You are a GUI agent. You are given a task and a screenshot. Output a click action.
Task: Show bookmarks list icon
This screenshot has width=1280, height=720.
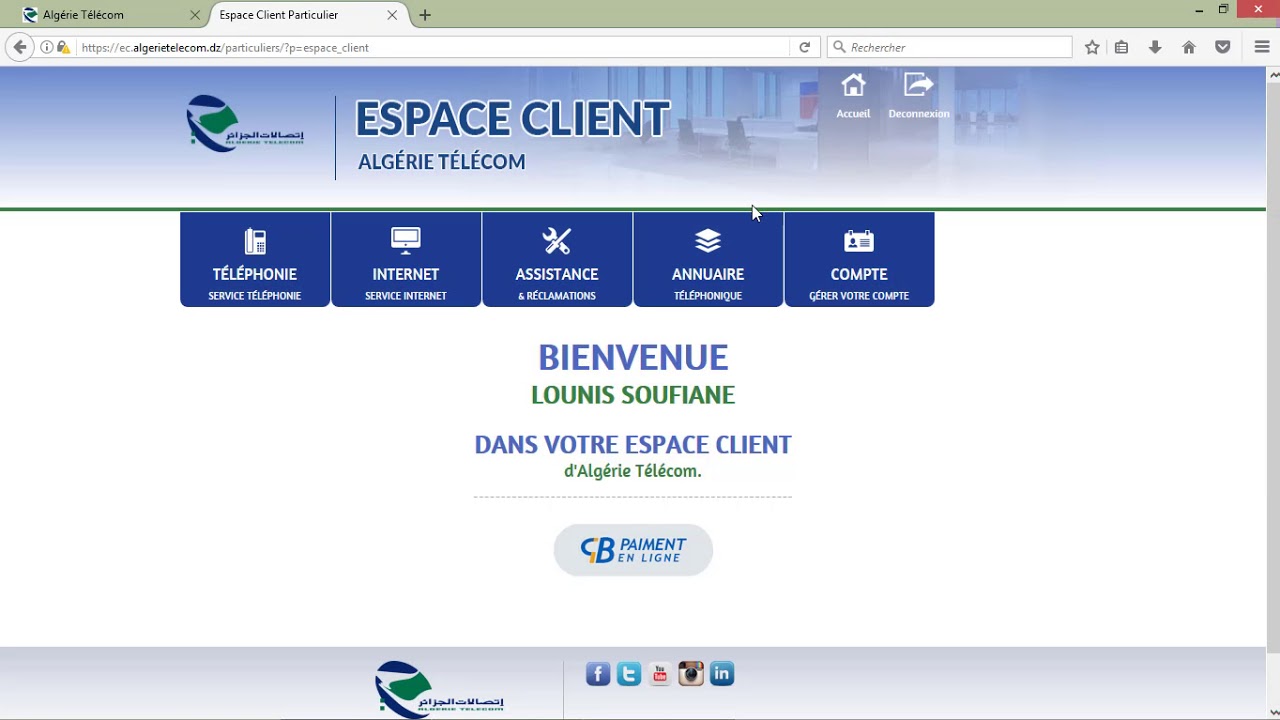(x=1122, y=47)
